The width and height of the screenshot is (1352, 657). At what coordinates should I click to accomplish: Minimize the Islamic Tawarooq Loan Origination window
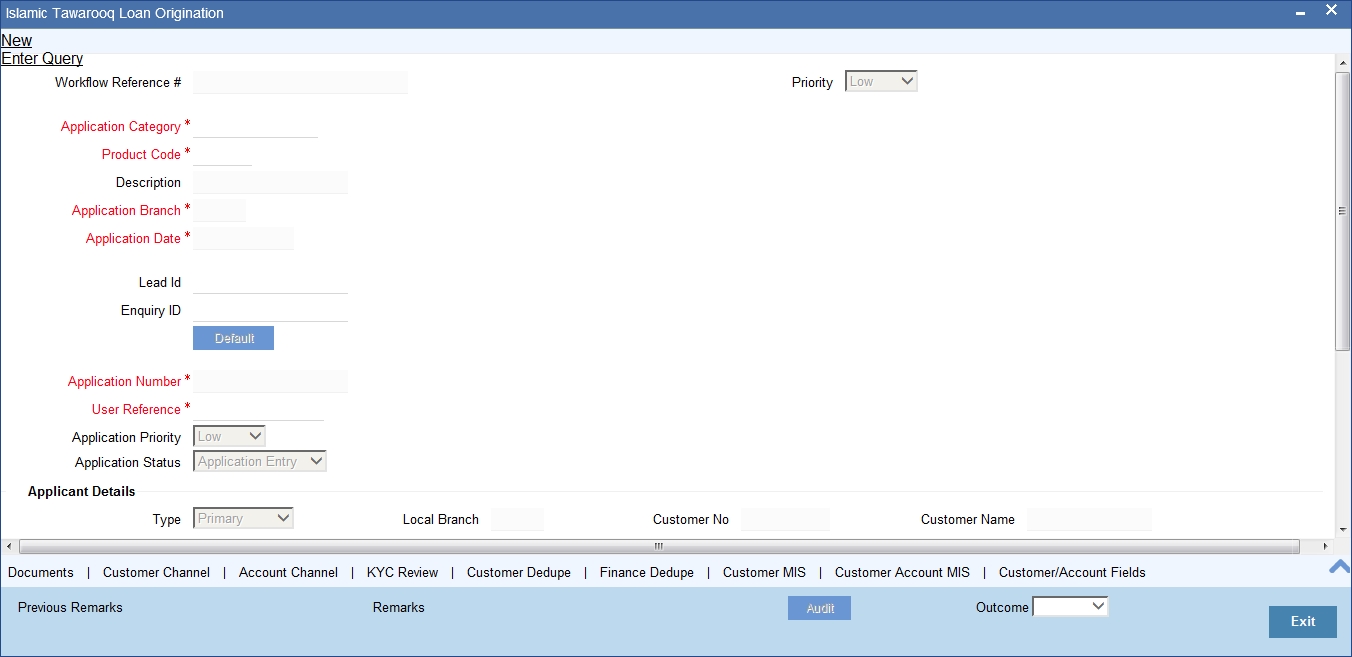coord(1299,13)
